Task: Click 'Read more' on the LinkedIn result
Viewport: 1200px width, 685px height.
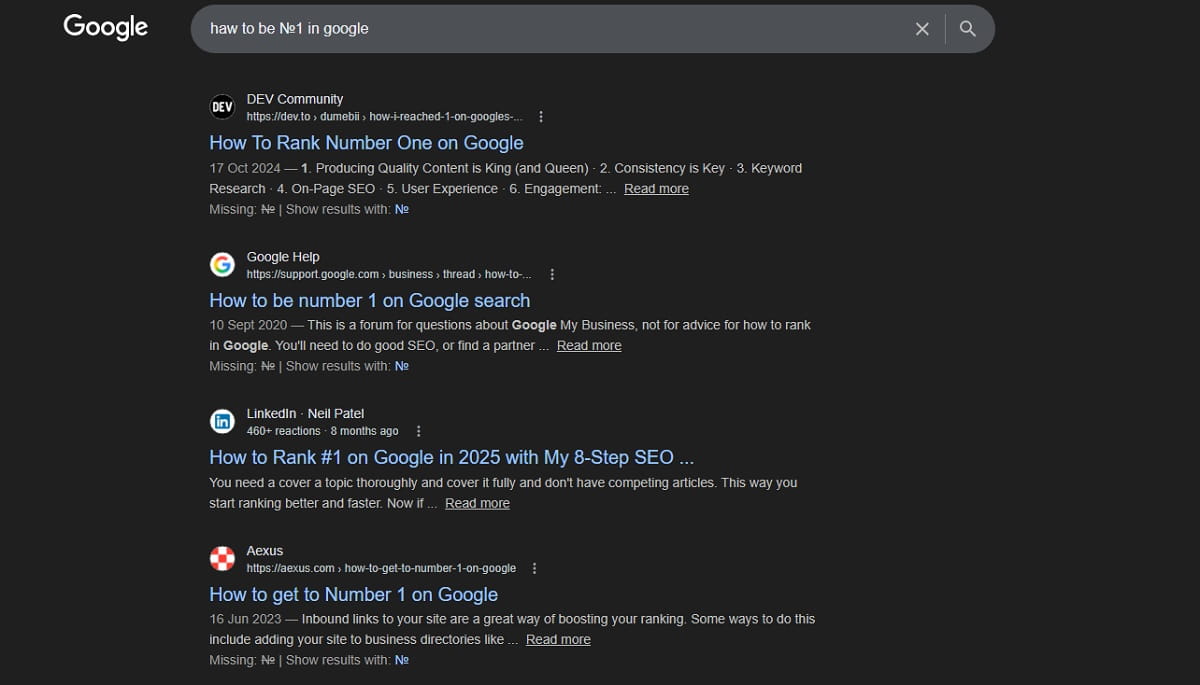Action: coord(477,503)
